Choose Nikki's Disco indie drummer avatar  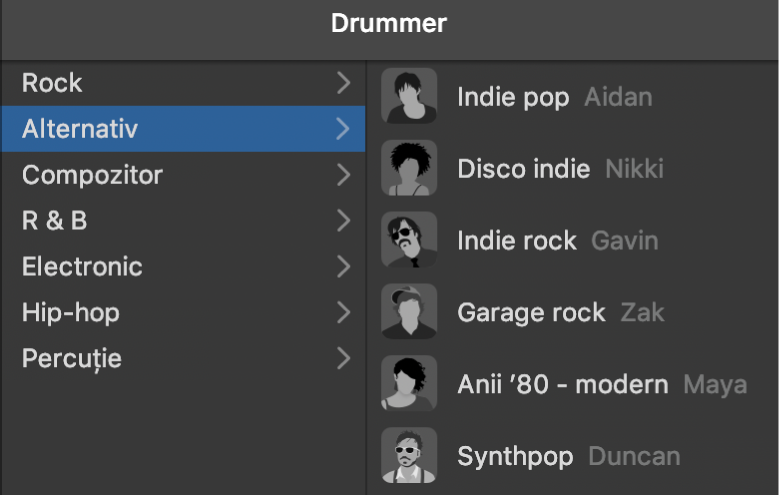click(409, 168)
